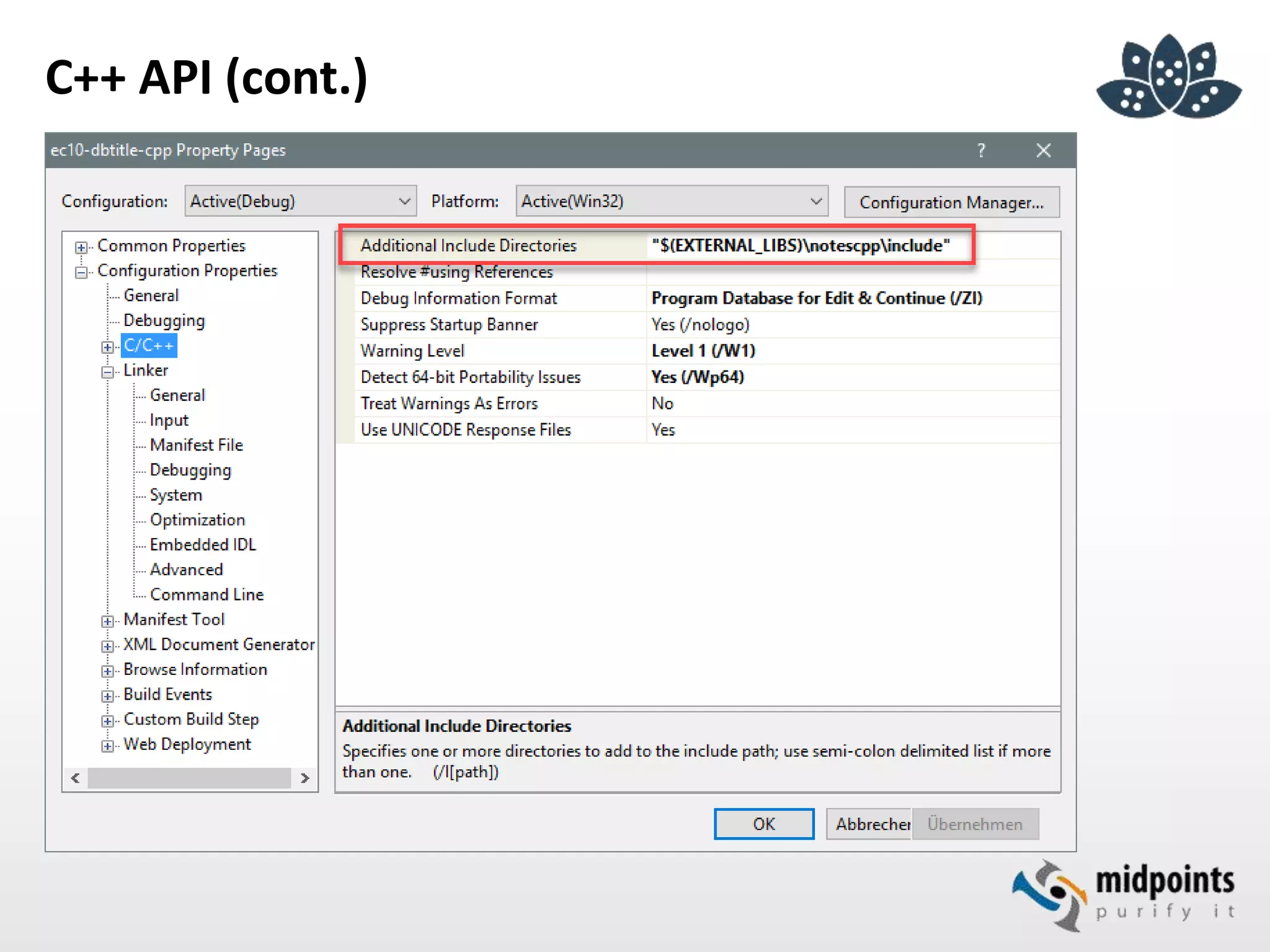The width and height of the screenshot is (1270, 952).
Task: Expand the Manifest Tool node
Action: (x=108, y=621)
